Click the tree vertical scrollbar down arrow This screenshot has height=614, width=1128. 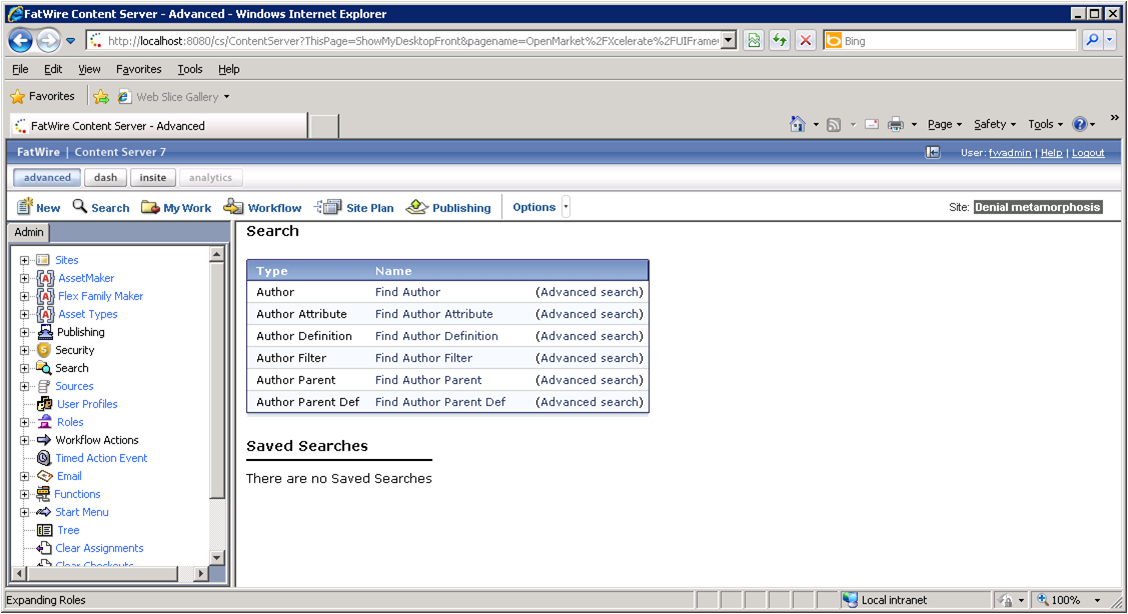pos(217,557)
